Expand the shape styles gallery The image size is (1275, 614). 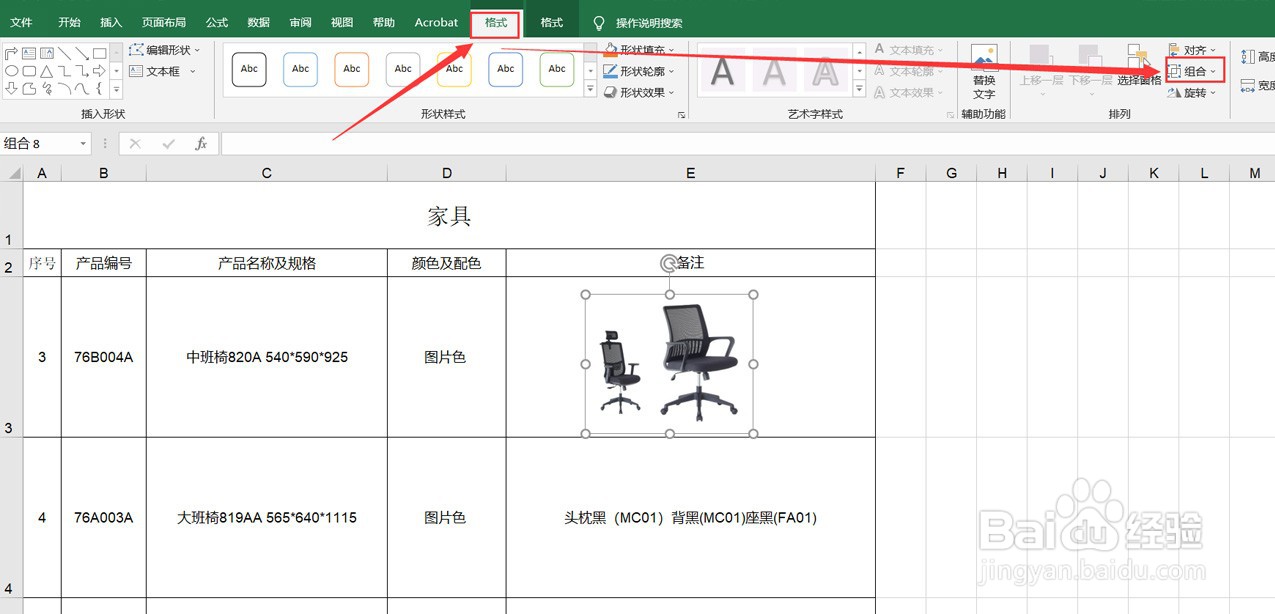590,90
